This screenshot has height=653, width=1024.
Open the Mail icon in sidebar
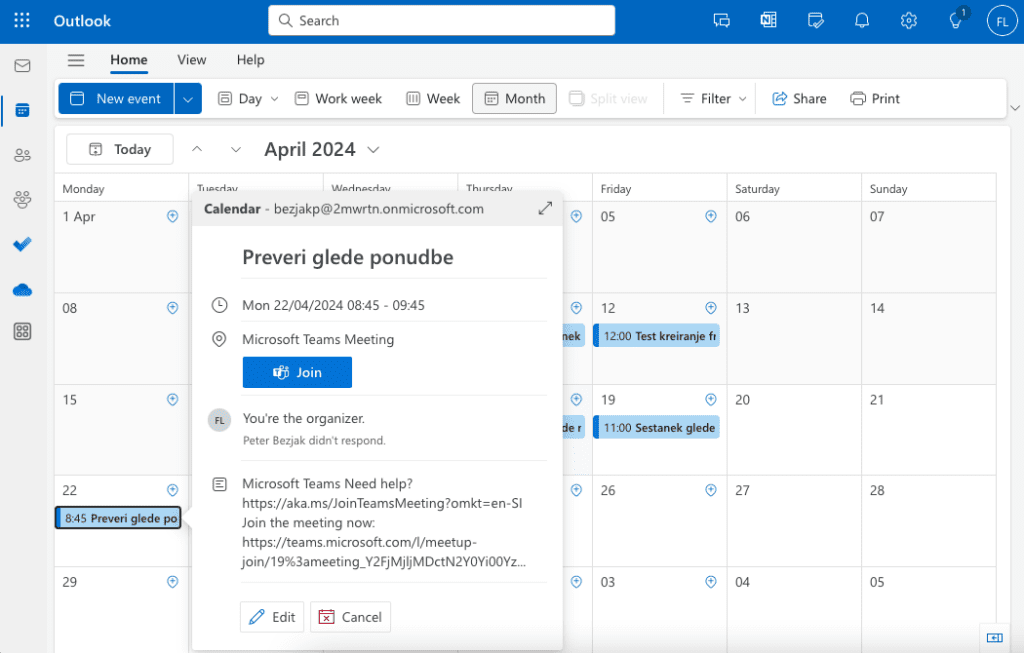(22, 66)
